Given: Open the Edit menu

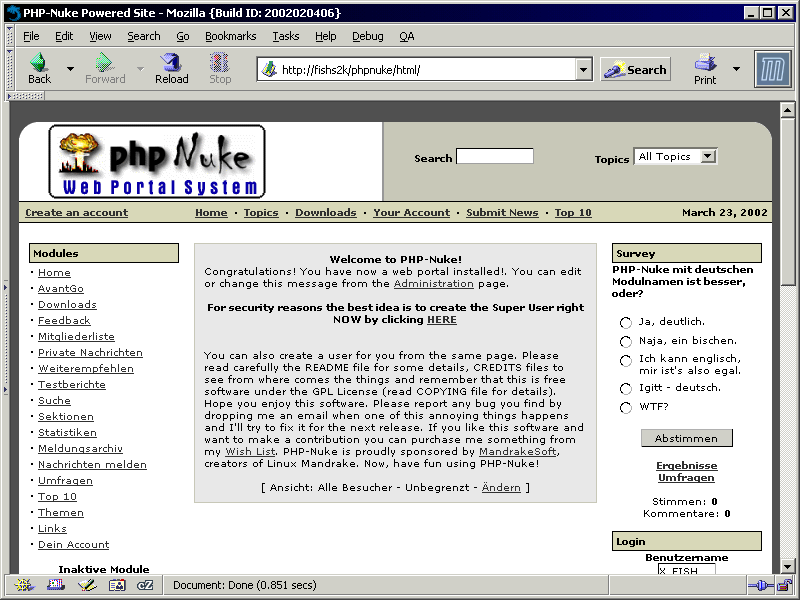Looking at the screenshot, I should pyautogui.click(x=64, y=36).
